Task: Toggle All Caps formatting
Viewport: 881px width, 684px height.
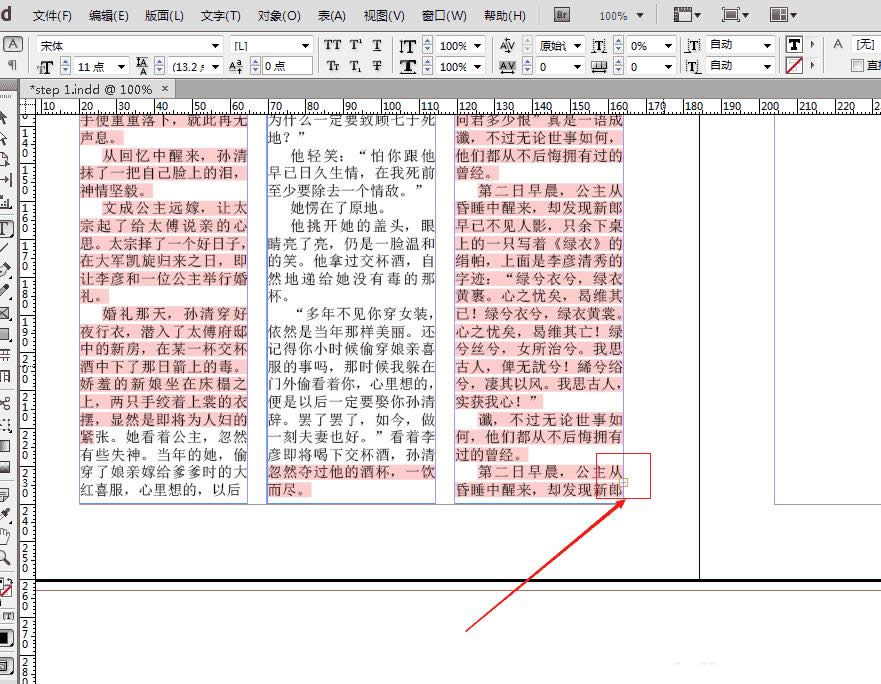Action: point(334,45)
